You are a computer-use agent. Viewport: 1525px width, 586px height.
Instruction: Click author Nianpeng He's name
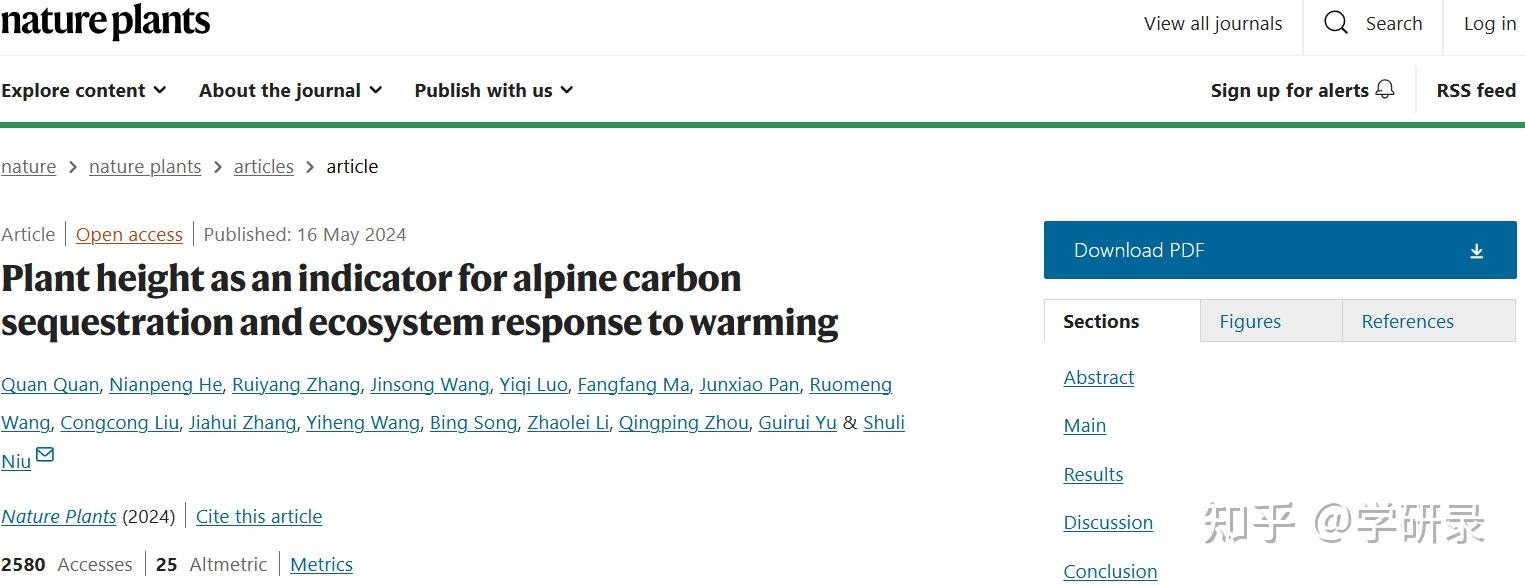[x=165, y=384]
